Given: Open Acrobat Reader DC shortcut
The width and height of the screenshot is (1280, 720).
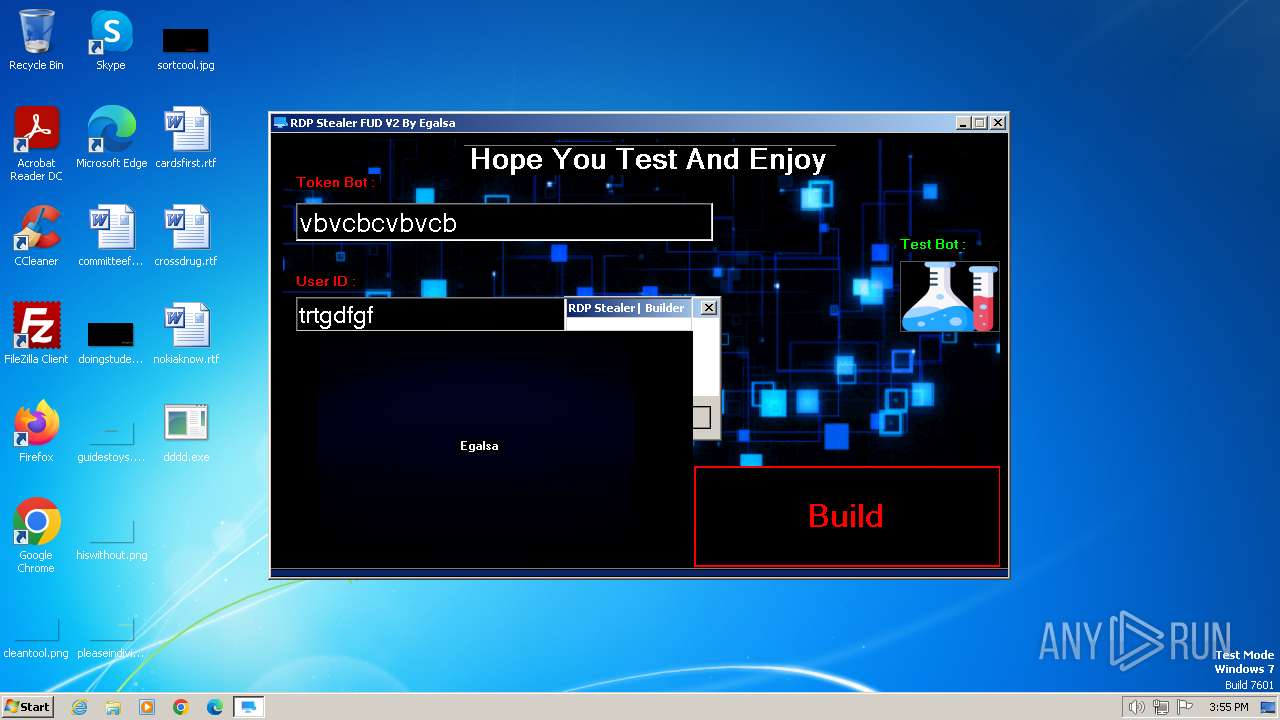Looking at the screenshot, I should point(36,144).
